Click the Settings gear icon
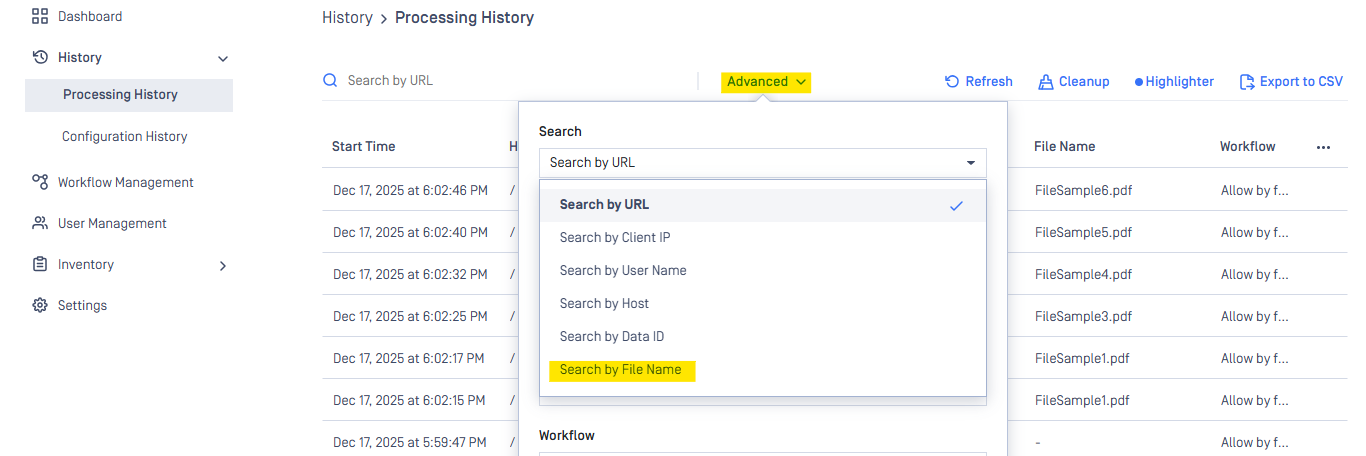 point(40,305)
